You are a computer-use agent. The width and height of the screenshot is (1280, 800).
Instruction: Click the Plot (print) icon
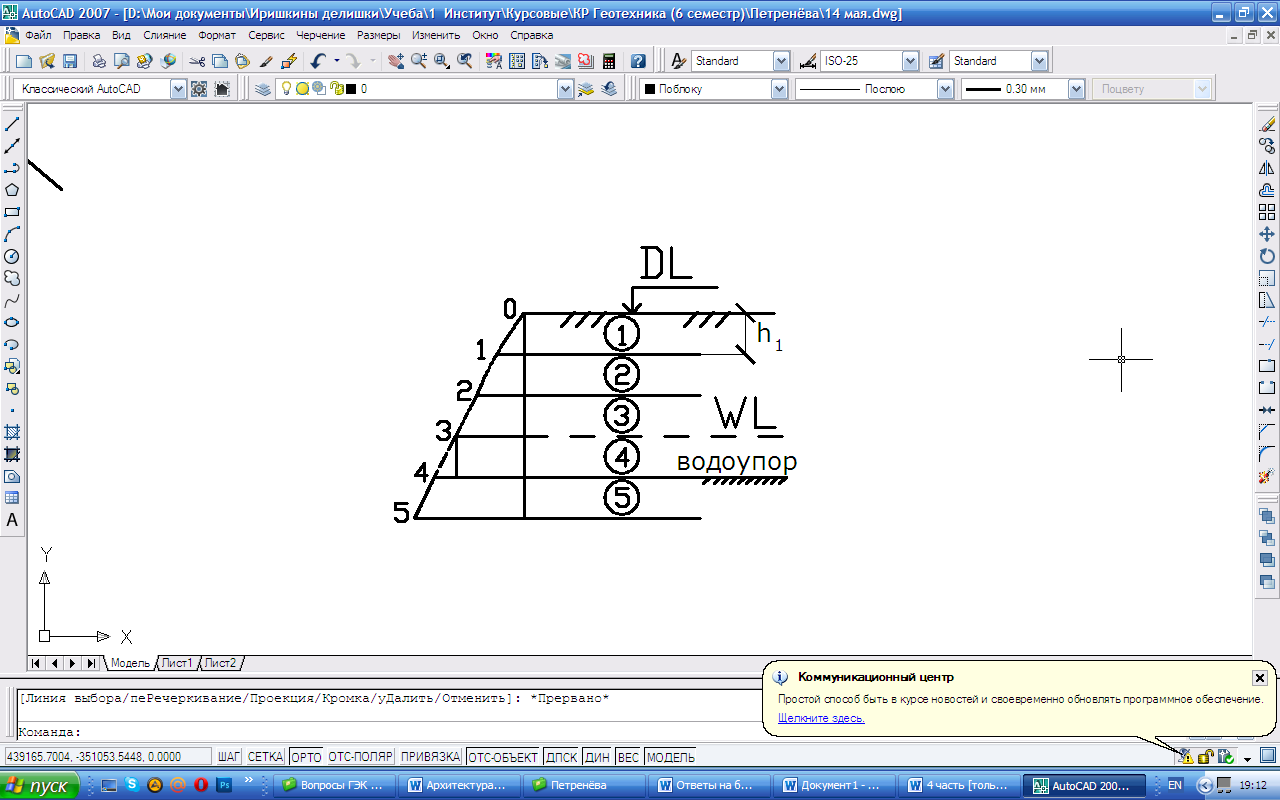pyautogui.click(x=99, y=61)
